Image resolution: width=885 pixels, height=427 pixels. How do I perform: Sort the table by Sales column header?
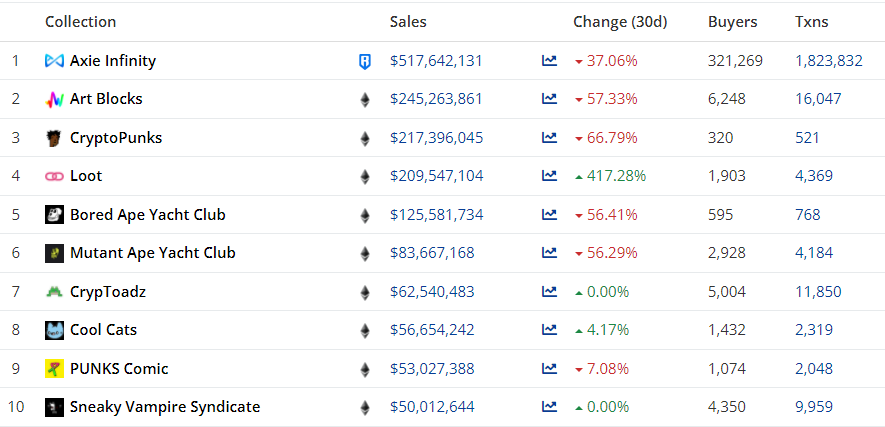coord(410,22)
